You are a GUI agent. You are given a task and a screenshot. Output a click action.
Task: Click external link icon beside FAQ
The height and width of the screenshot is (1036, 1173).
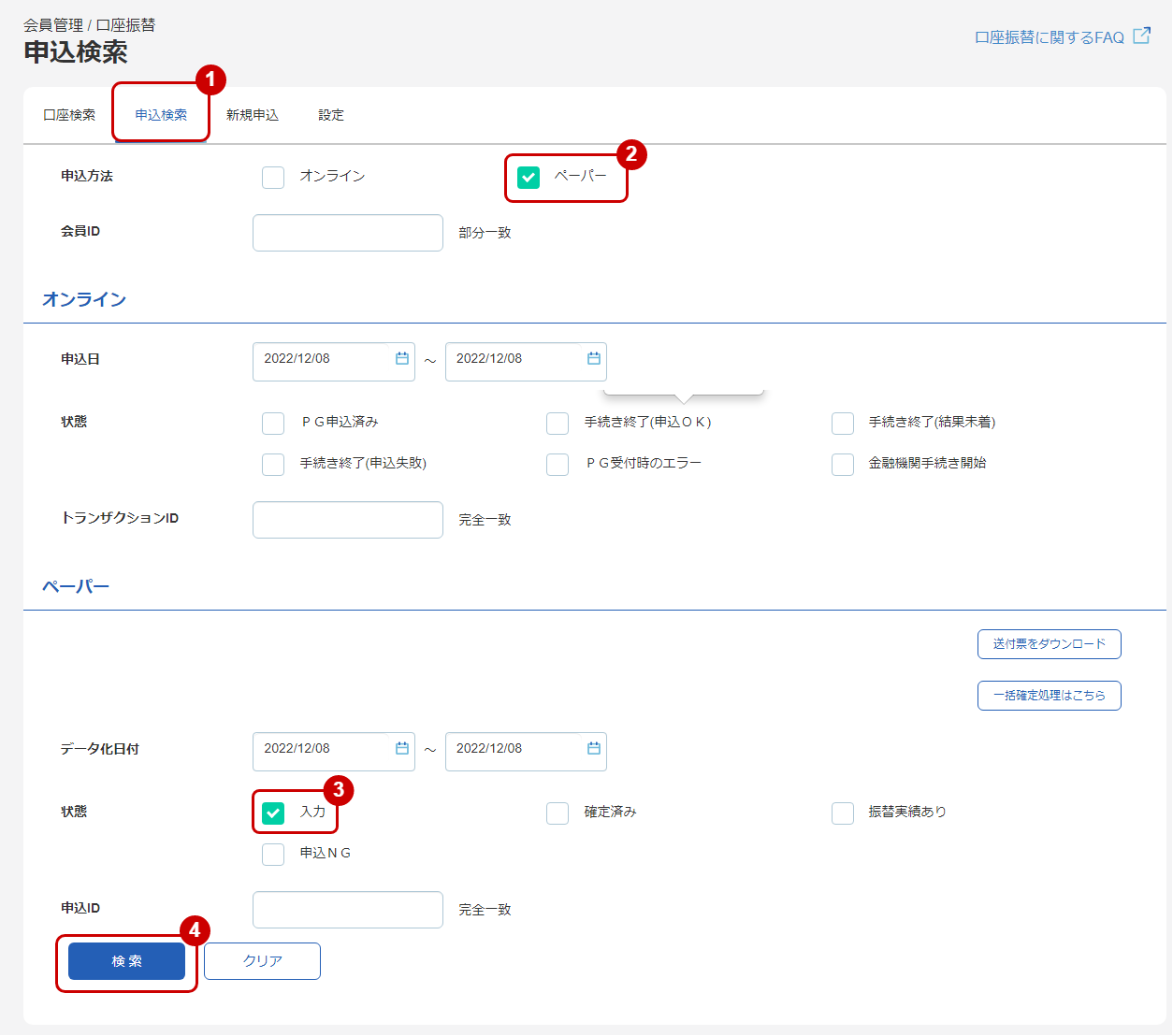click(1141, 36)
